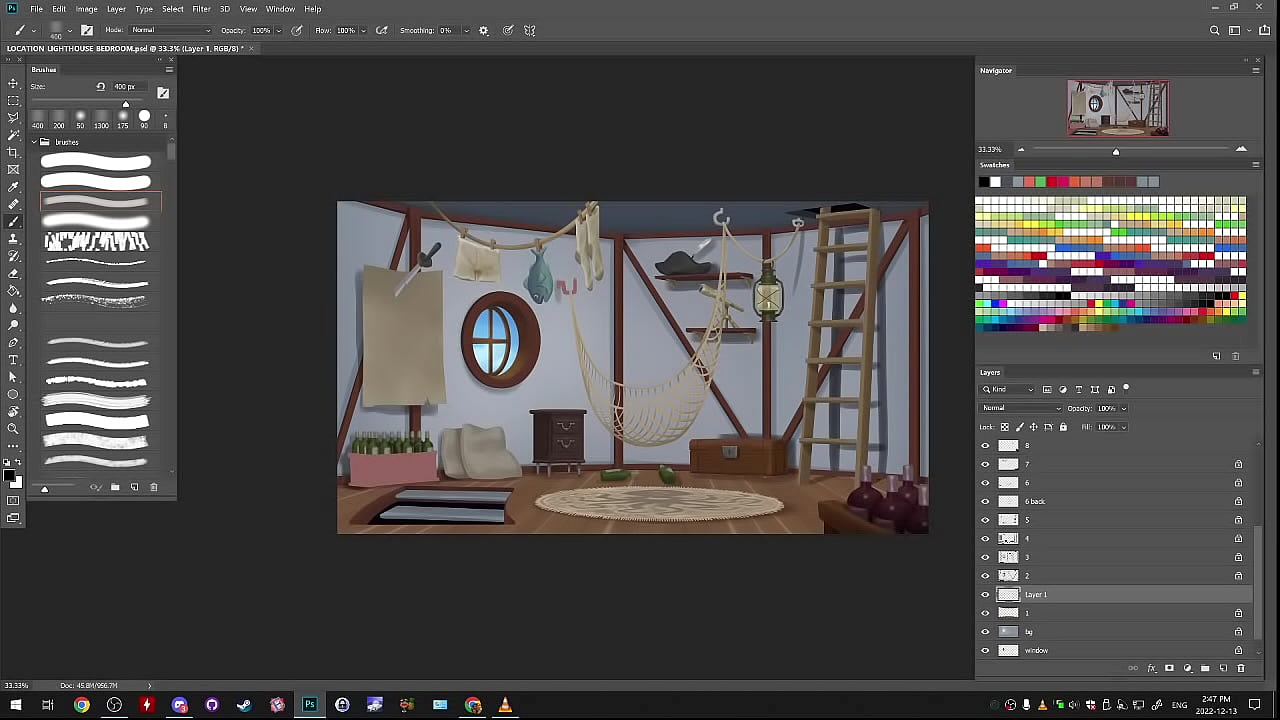Create new adjustment layer
1280x720 pixels.
[1187, 668]
